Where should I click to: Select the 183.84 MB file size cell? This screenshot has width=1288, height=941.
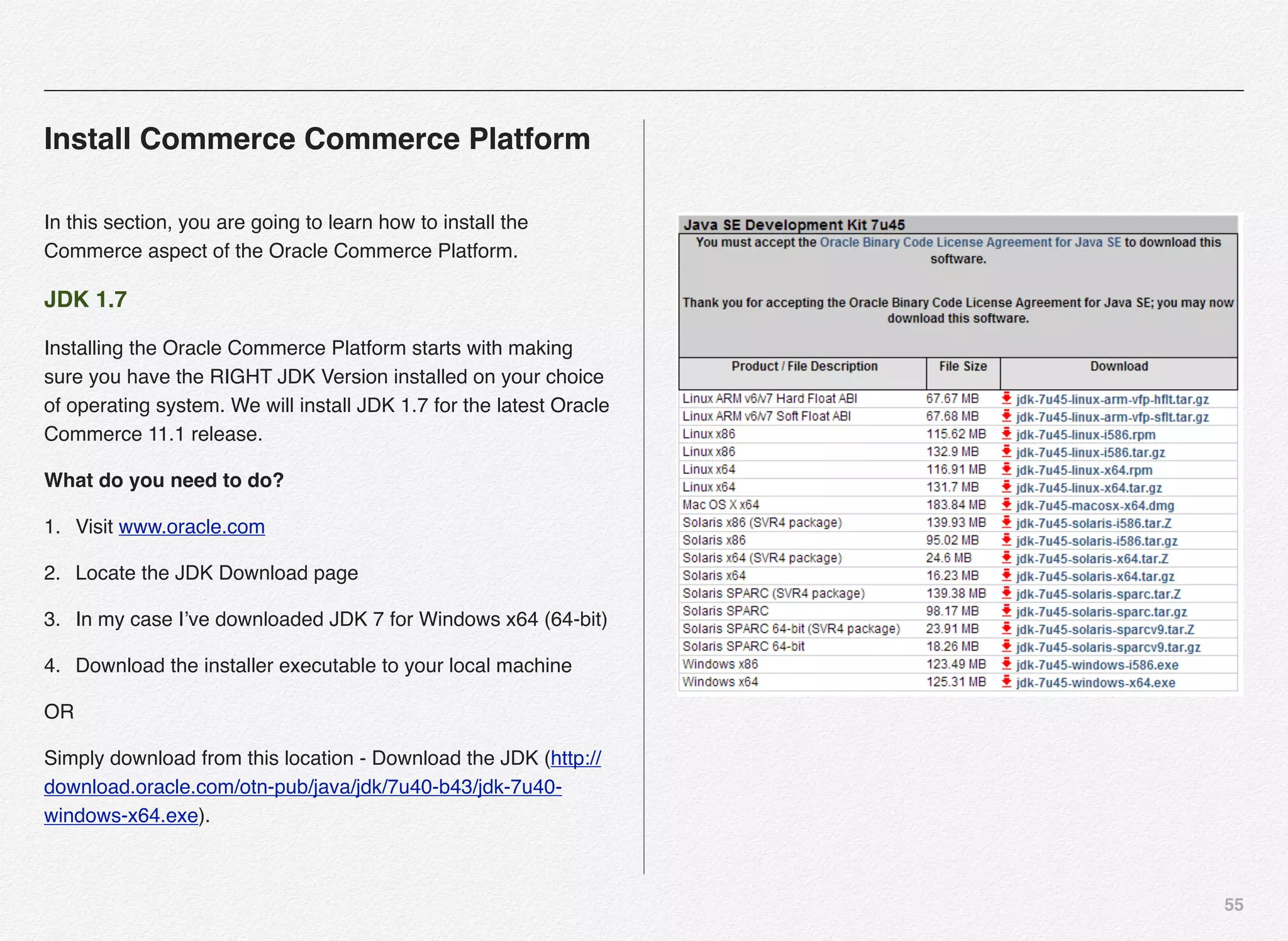[956, 504]
